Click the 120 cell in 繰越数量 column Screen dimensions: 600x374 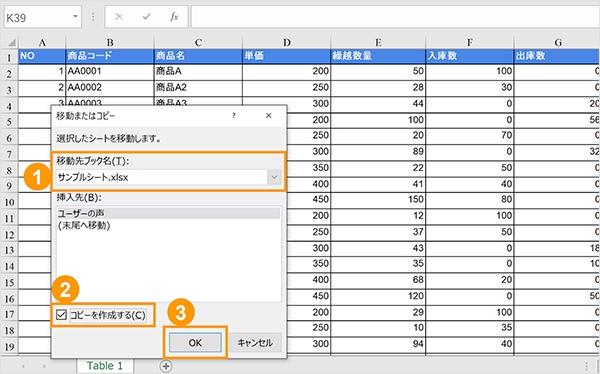coord(378,296)
